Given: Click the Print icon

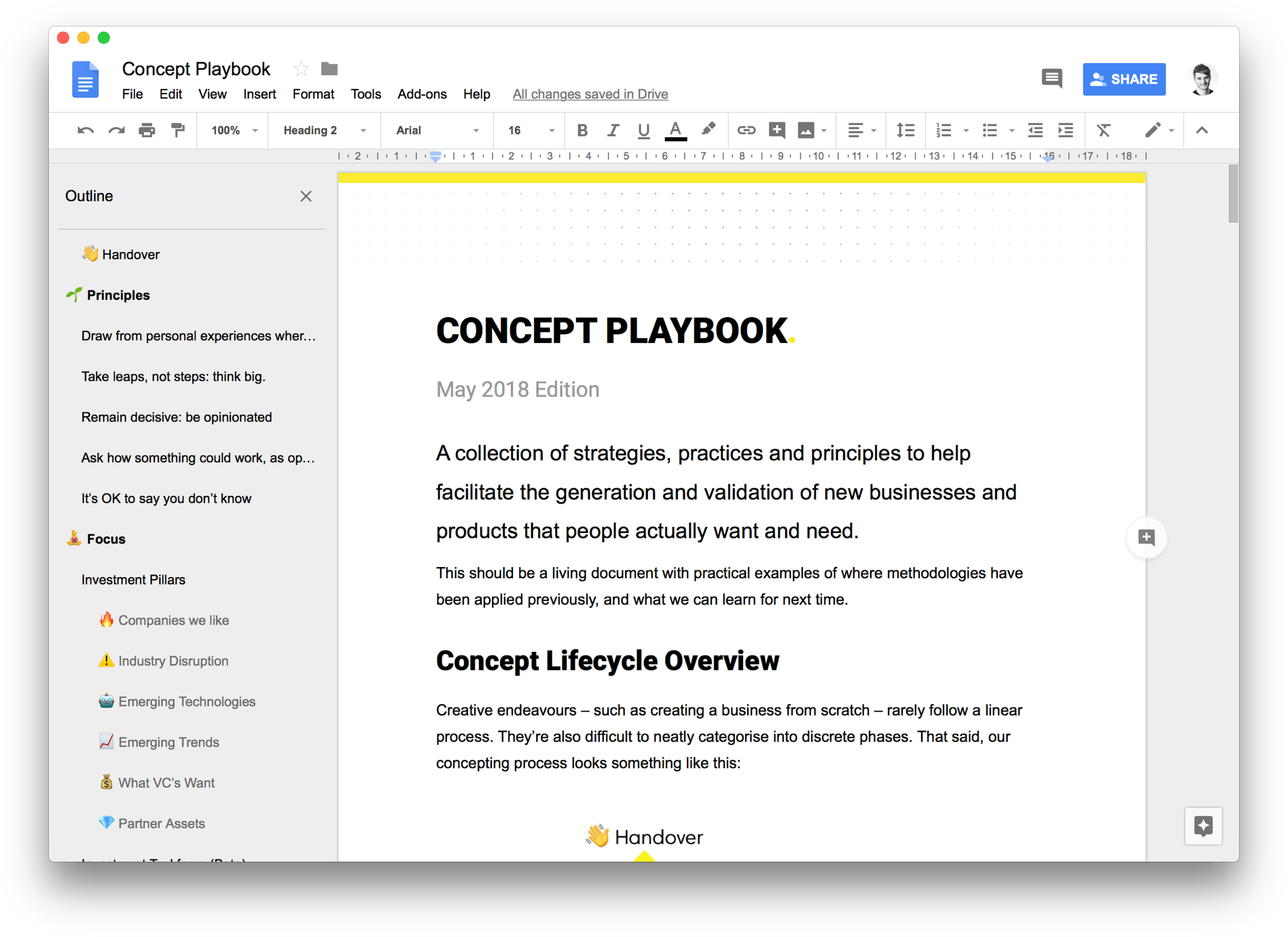Looking at the screenshot, I should pos(147,130).
